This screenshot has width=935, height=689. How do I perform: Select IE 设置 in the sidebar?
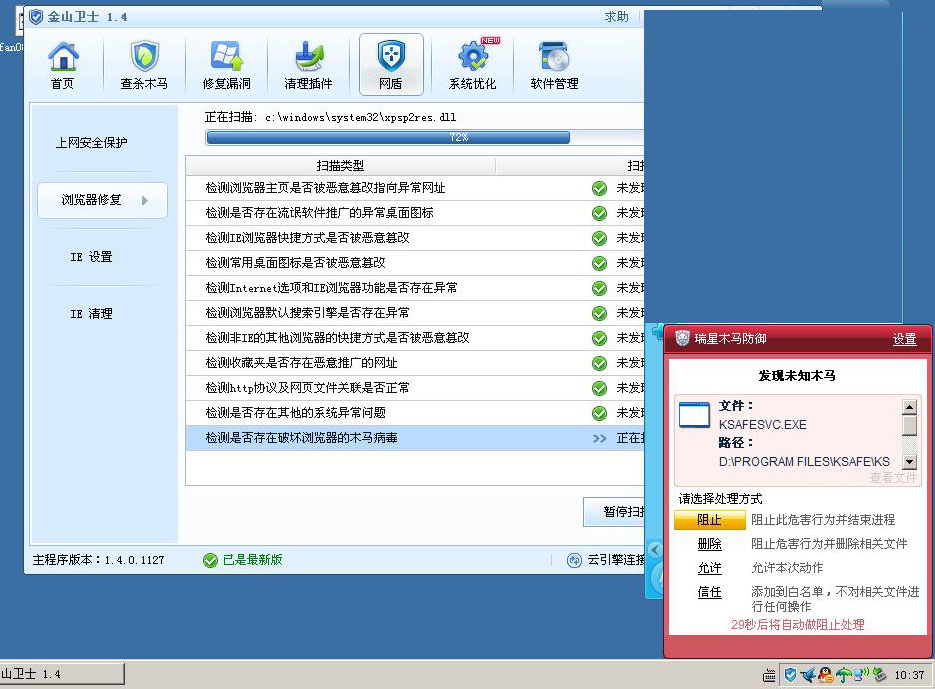tap(91, 257)
